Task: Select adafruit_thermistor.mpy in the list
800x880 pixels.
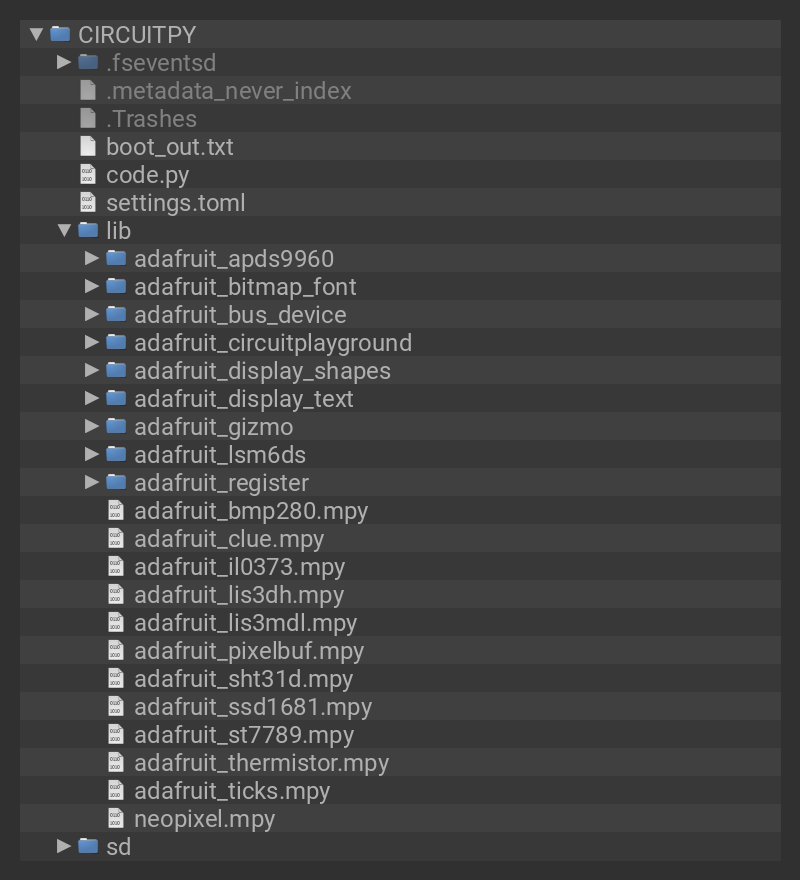Action: [261, 762]
